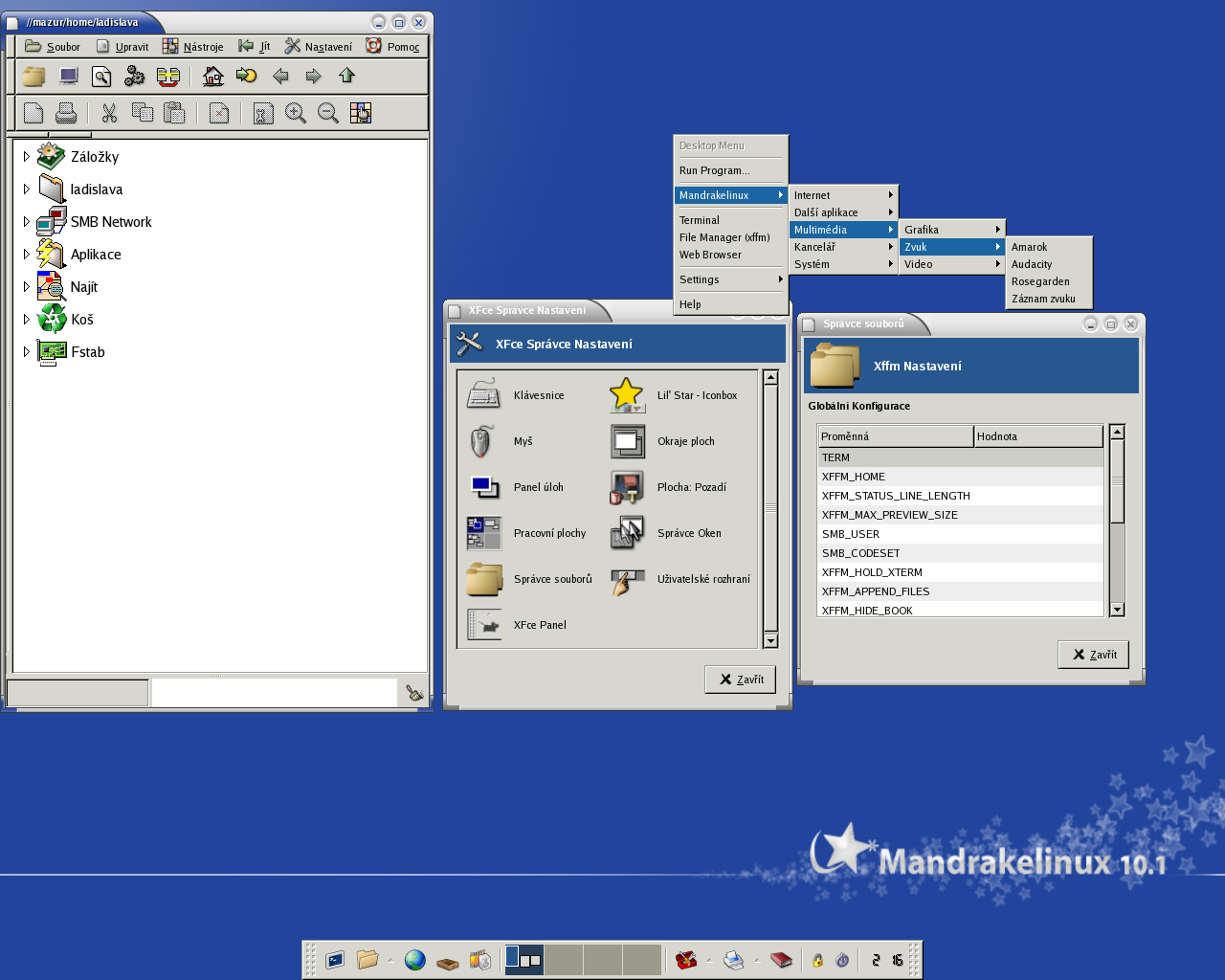Open Lil' Star - Iconbox settings

(x=673, y=395)
